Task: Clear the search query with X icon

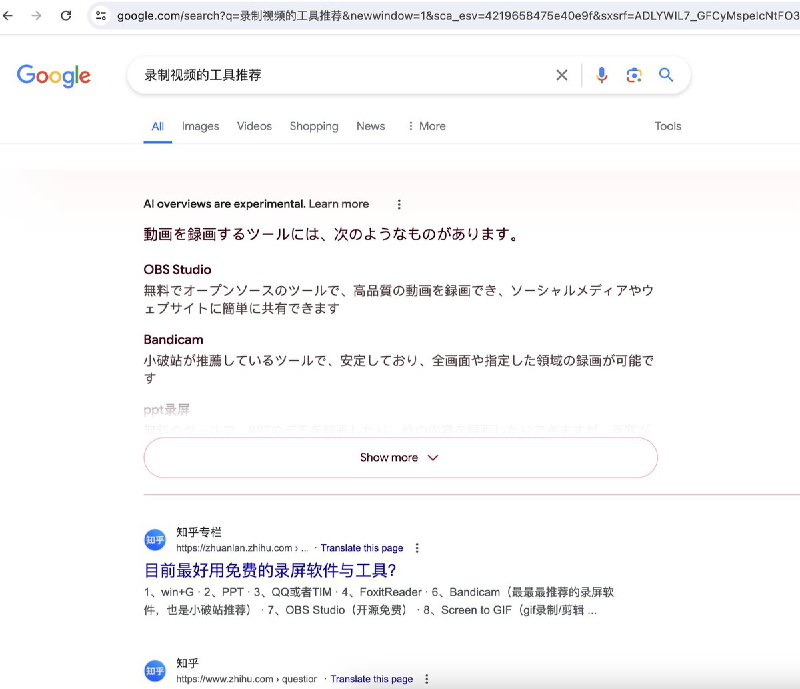Action: (x=561, y=75)
